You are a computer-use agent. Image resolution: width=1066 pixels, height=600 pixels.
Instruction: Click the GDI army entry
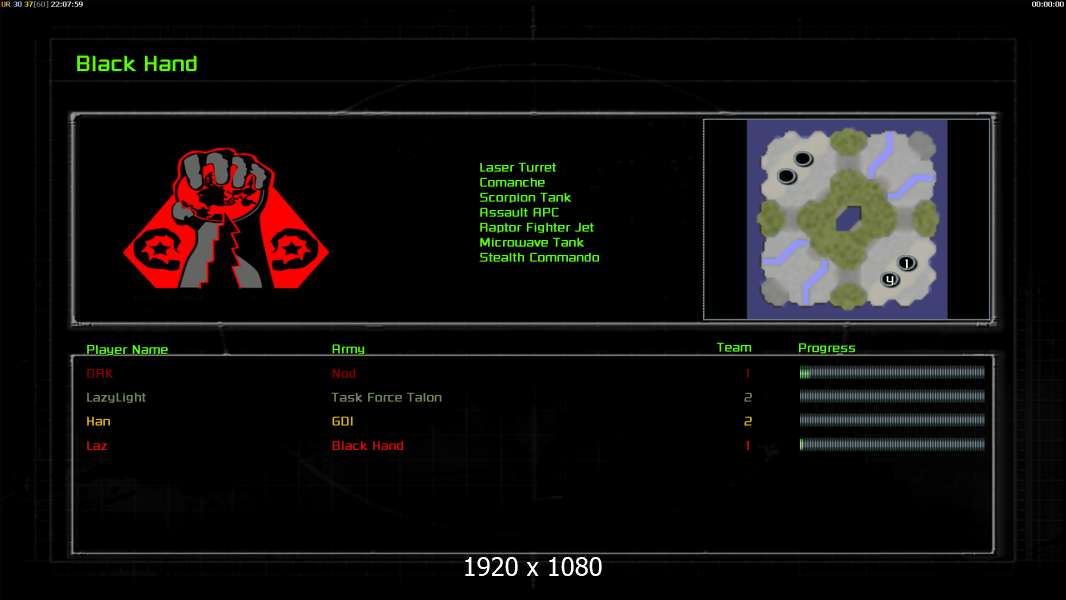coord(342,421)
